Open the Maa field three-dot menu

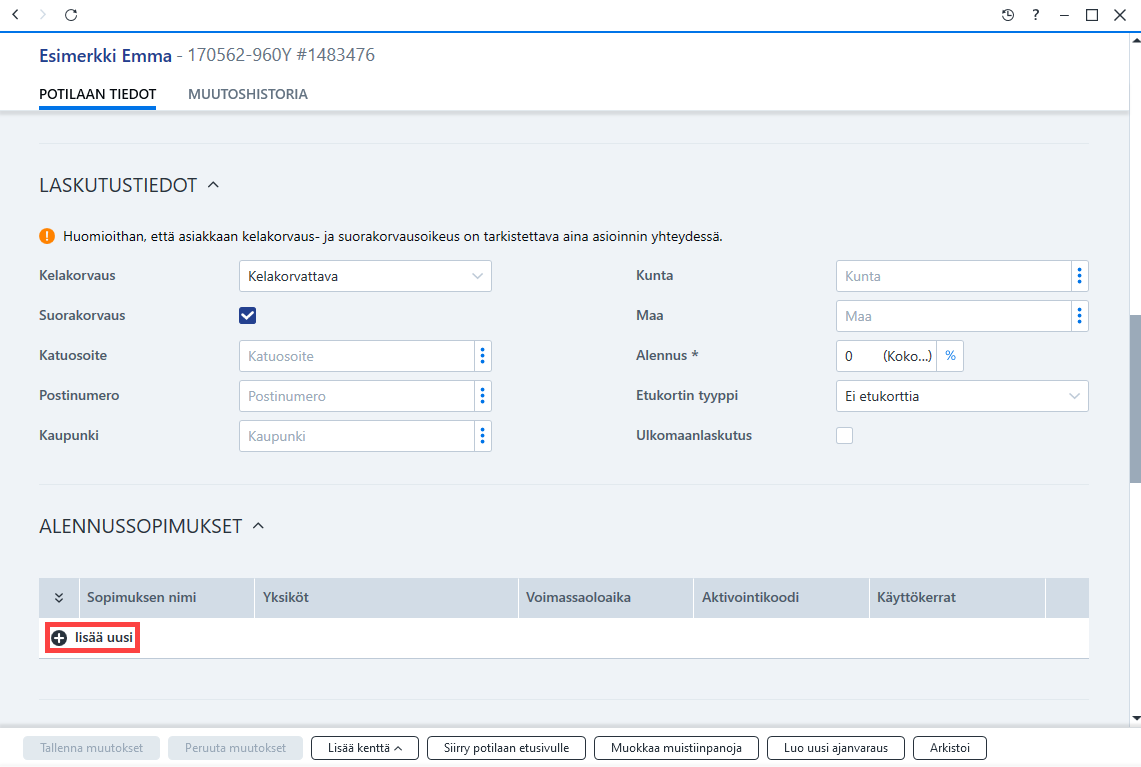pyautogui.click(x=1079, y=316)
